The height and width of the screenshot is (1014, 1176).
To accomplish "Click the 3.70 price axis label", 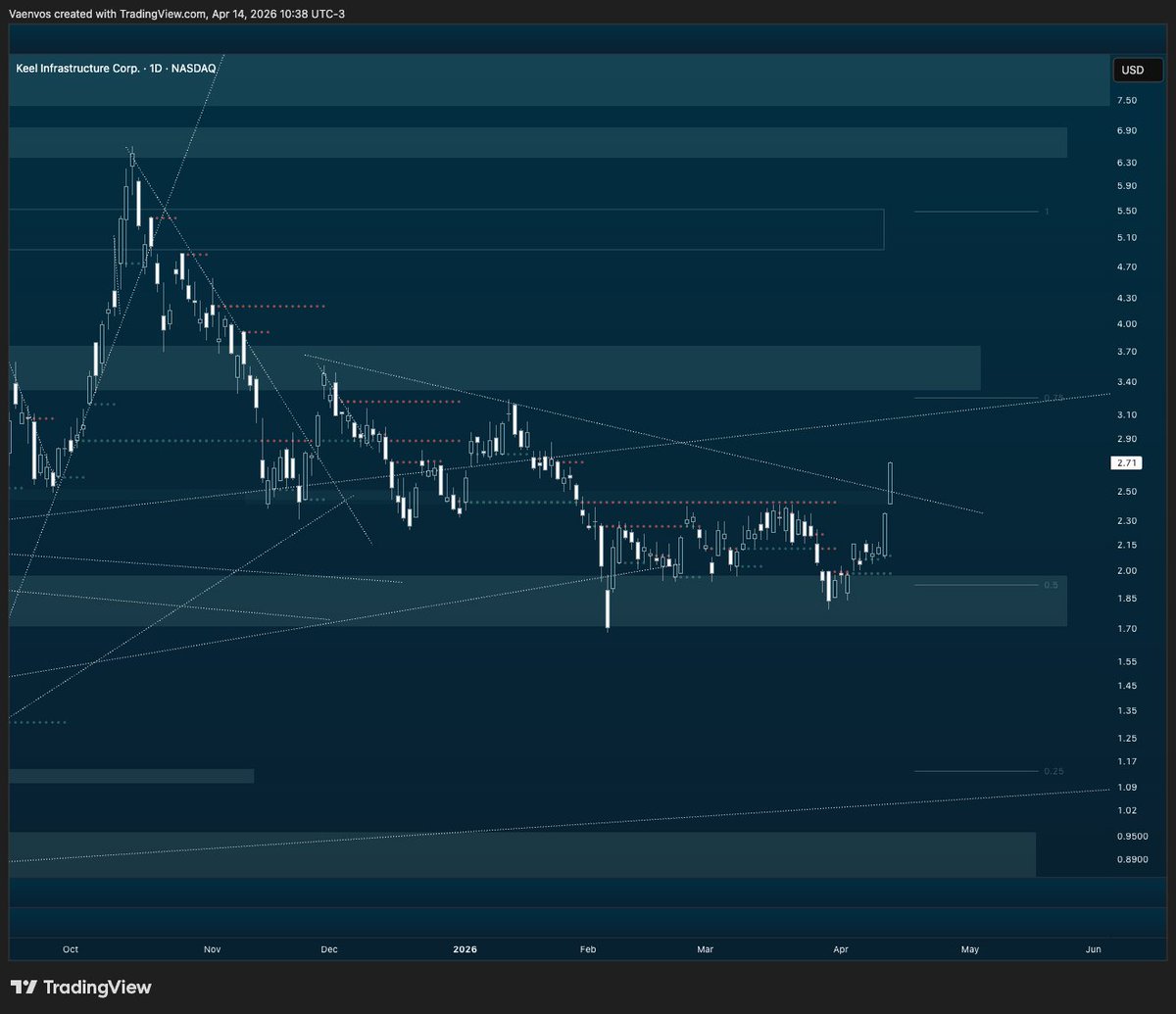I will [1126, 352].
